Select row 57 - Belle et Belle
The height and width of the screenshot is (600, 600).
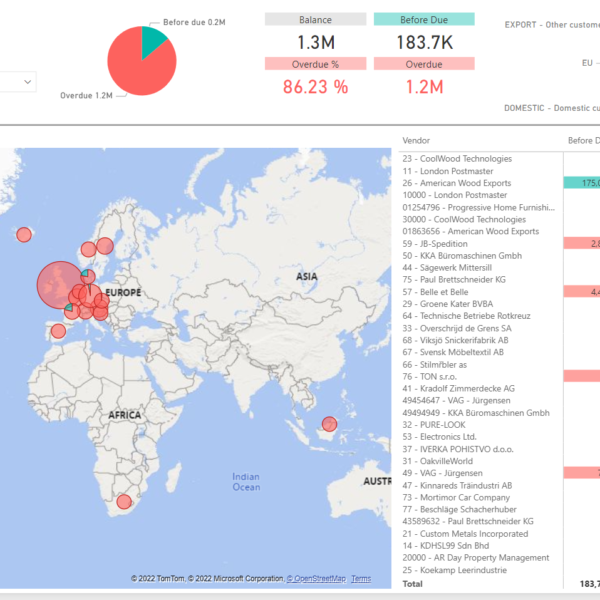point(435,292)
